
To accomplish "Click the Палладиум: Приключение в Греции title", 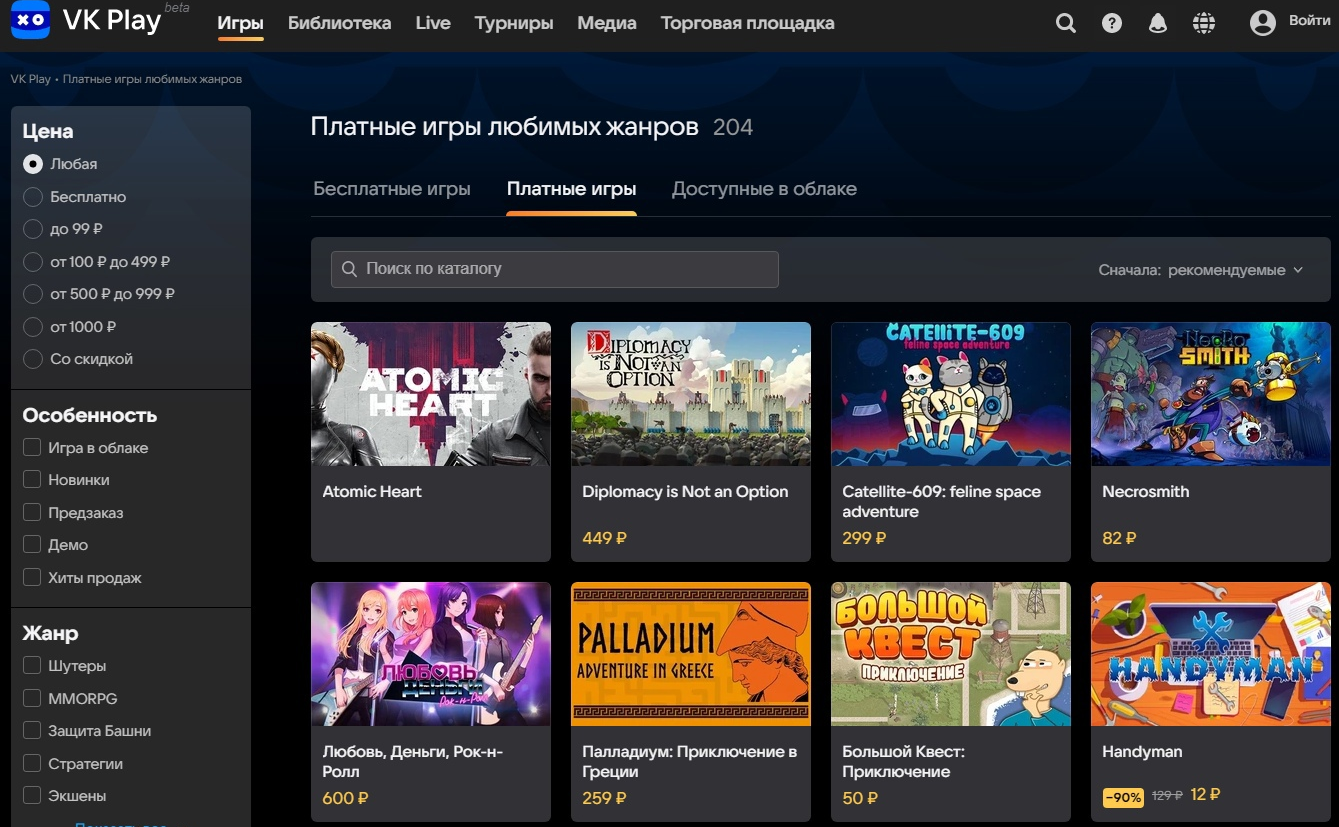I will (690, 762).
